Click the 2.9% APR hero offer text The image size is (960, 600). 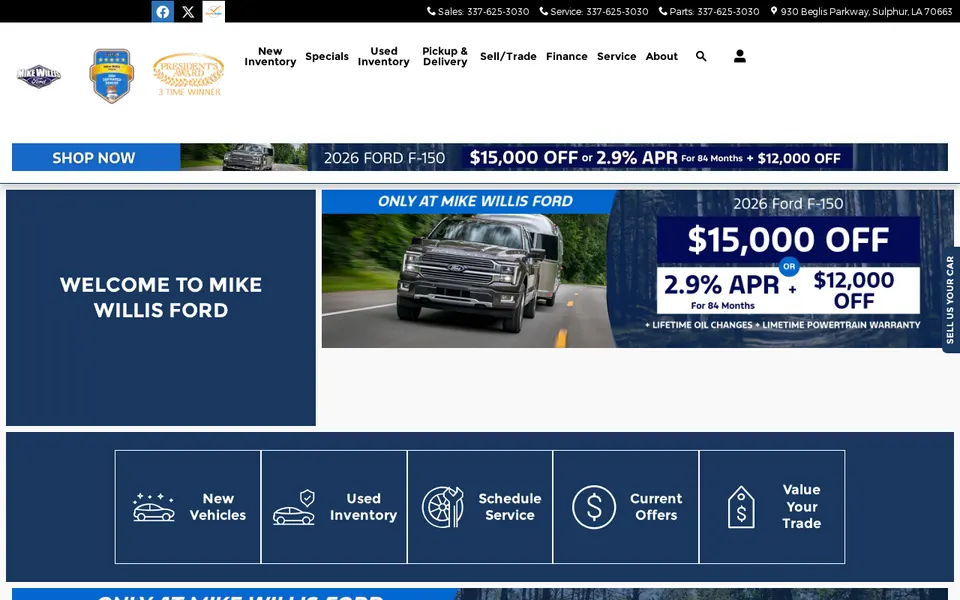[722, 285]
